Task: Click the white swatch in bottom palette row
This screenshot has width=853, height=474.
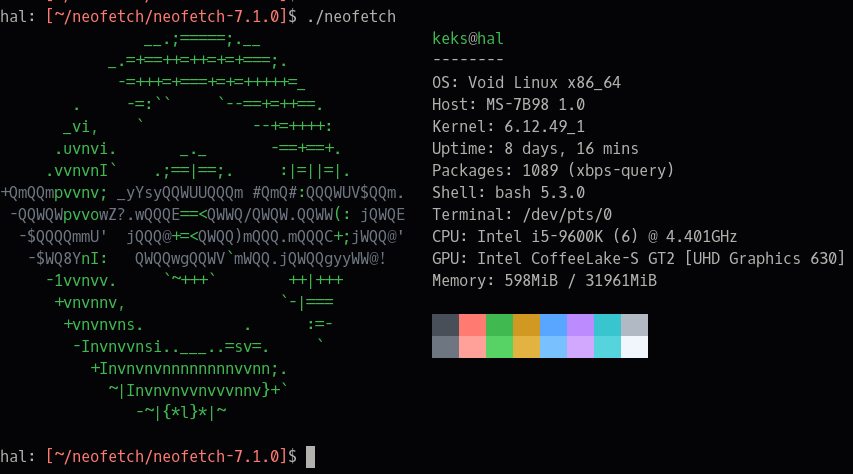Action: pos(634,347)
